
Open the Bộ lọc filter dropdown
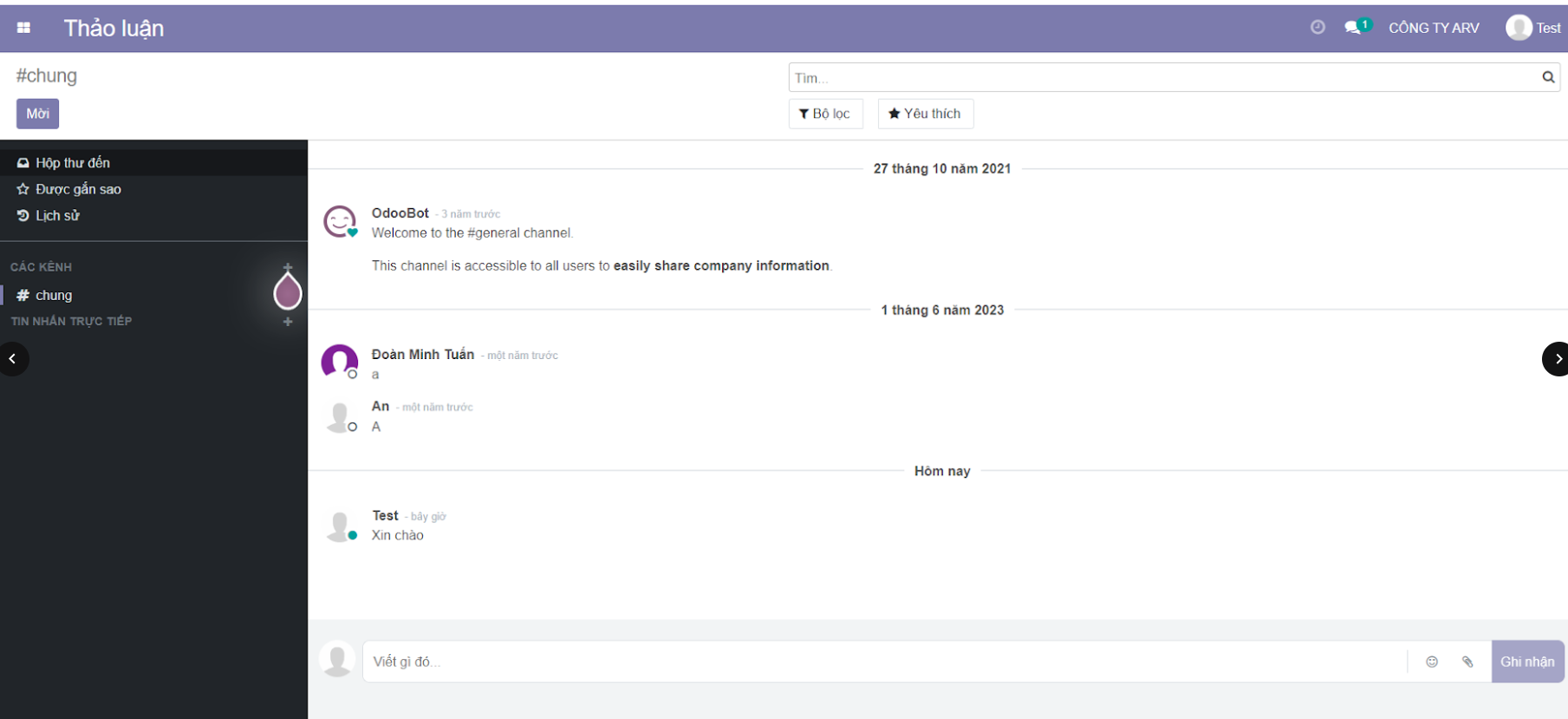(825, 114)
